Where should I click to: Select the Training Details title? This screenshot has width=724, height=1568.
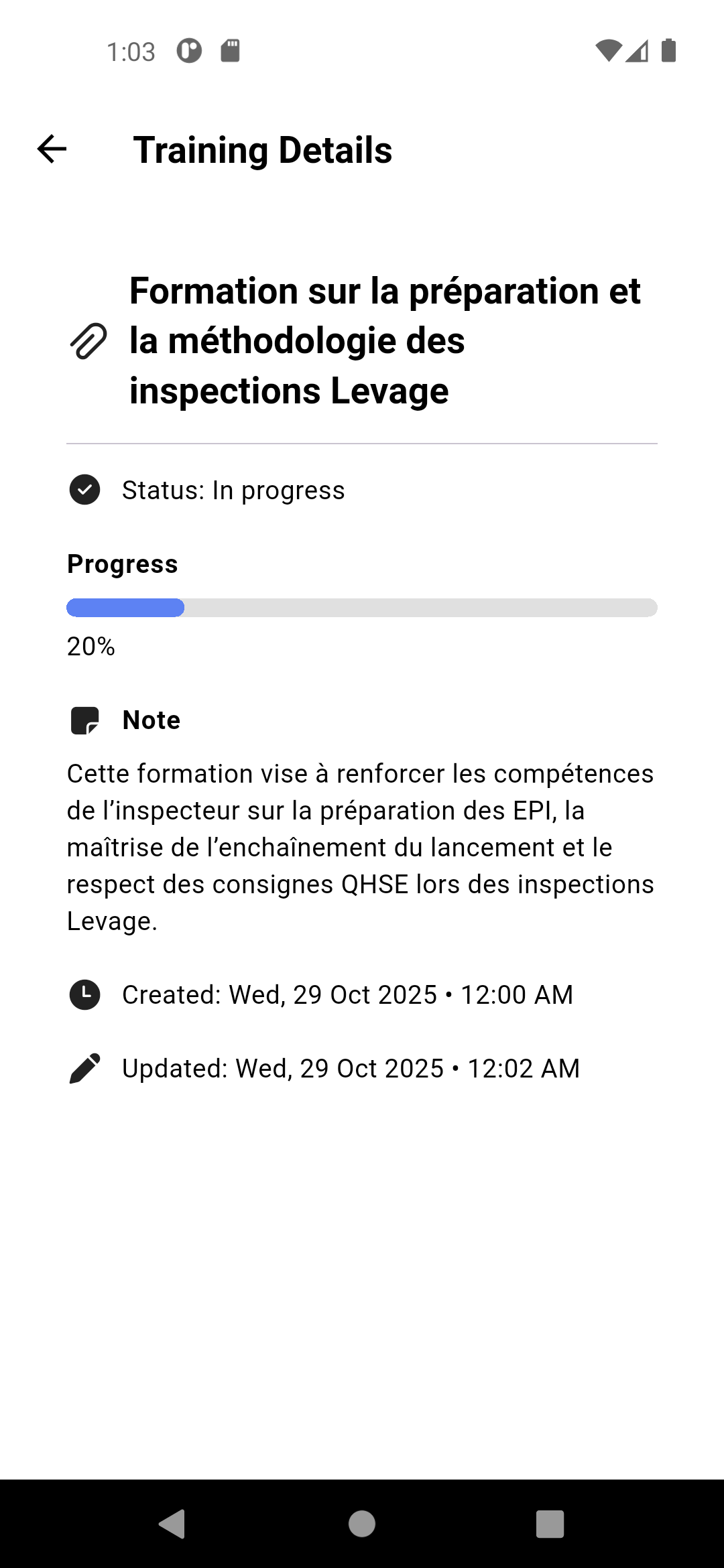(x=263, y=149)
